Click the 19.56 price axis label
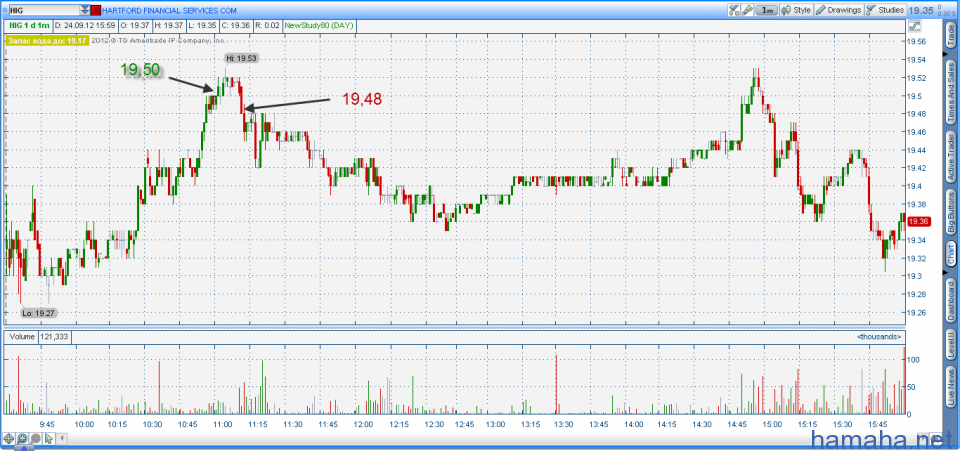960x451 pixels. (917, 42)
